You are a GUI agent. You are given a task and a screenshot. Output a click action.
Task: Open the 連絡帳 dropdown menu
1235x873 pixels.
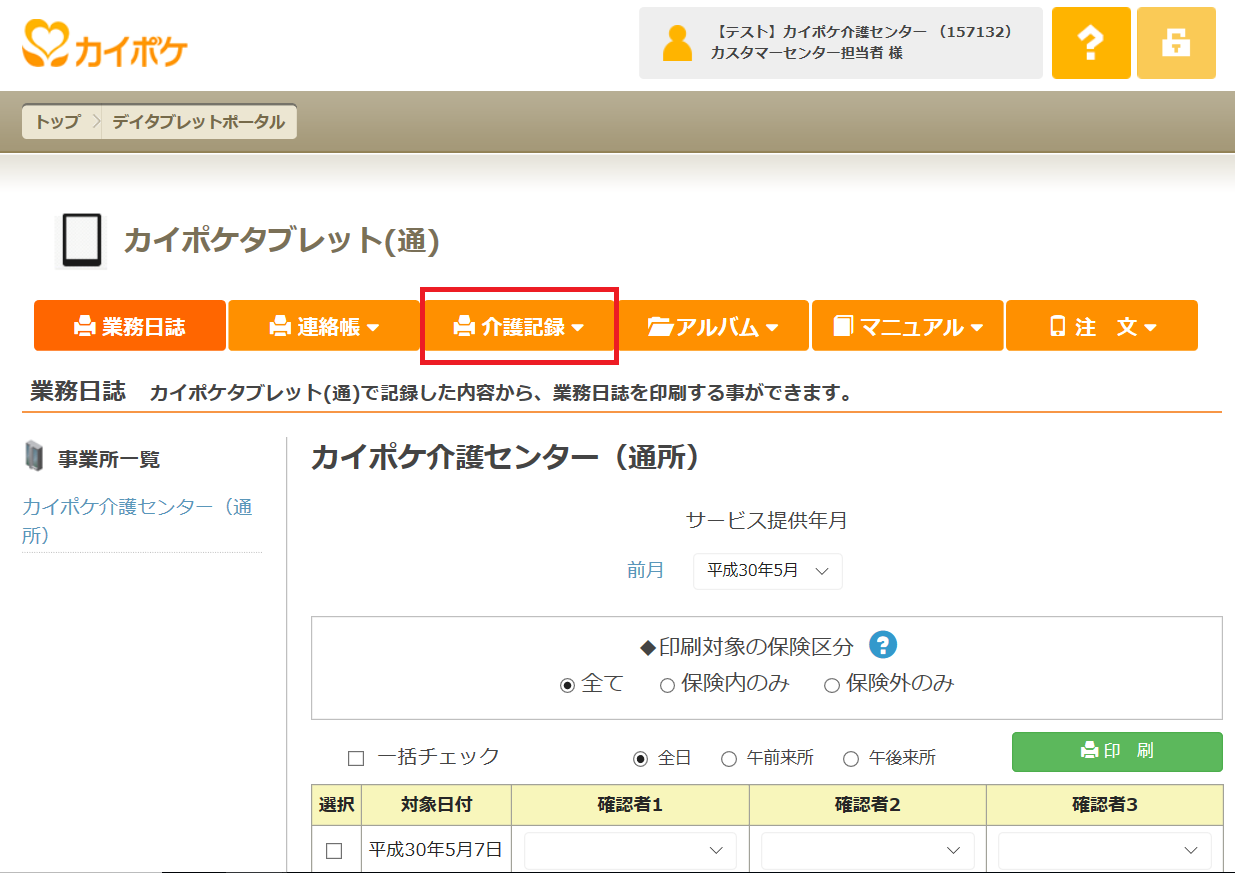click(324, 326)
